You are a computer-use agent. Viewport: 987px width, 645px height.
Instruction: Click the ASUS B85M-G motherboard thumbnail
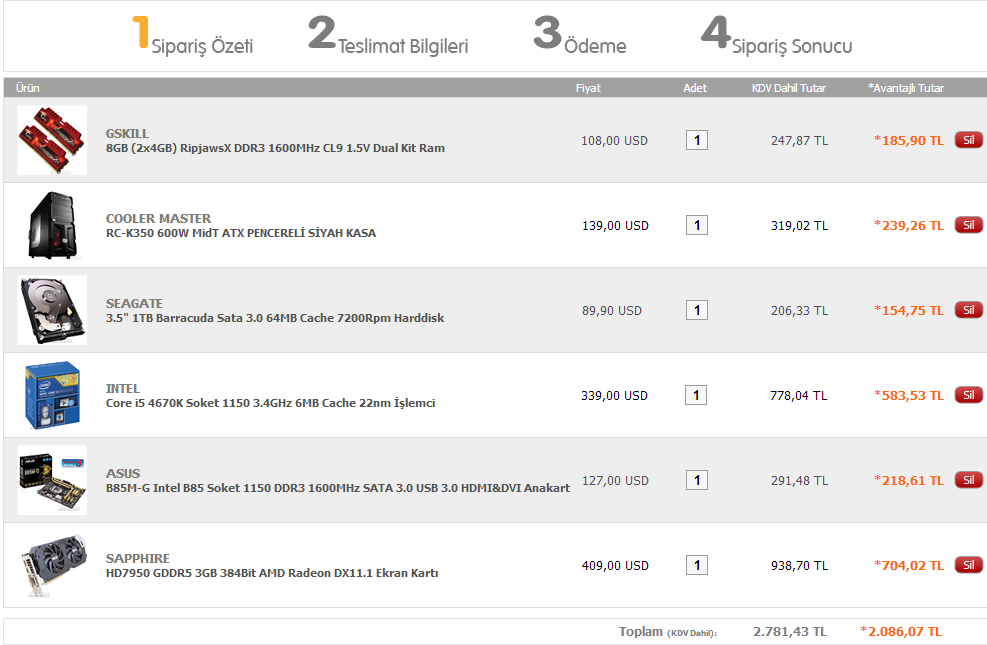[x=52, y=480]
